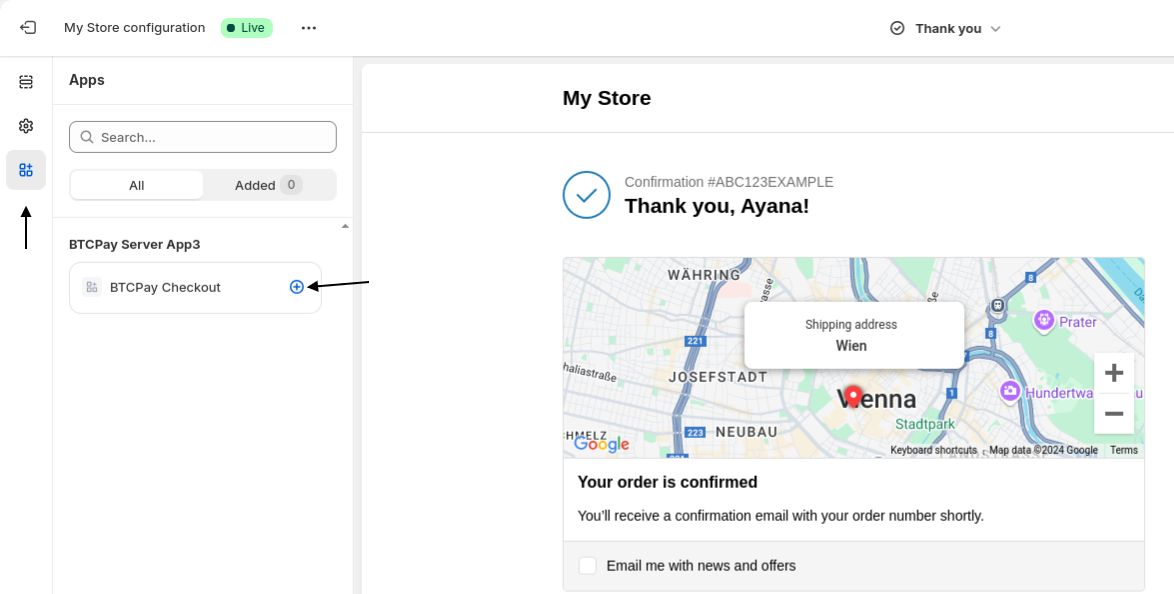Click the scroll-up arrow above BTCPay section

344,226
